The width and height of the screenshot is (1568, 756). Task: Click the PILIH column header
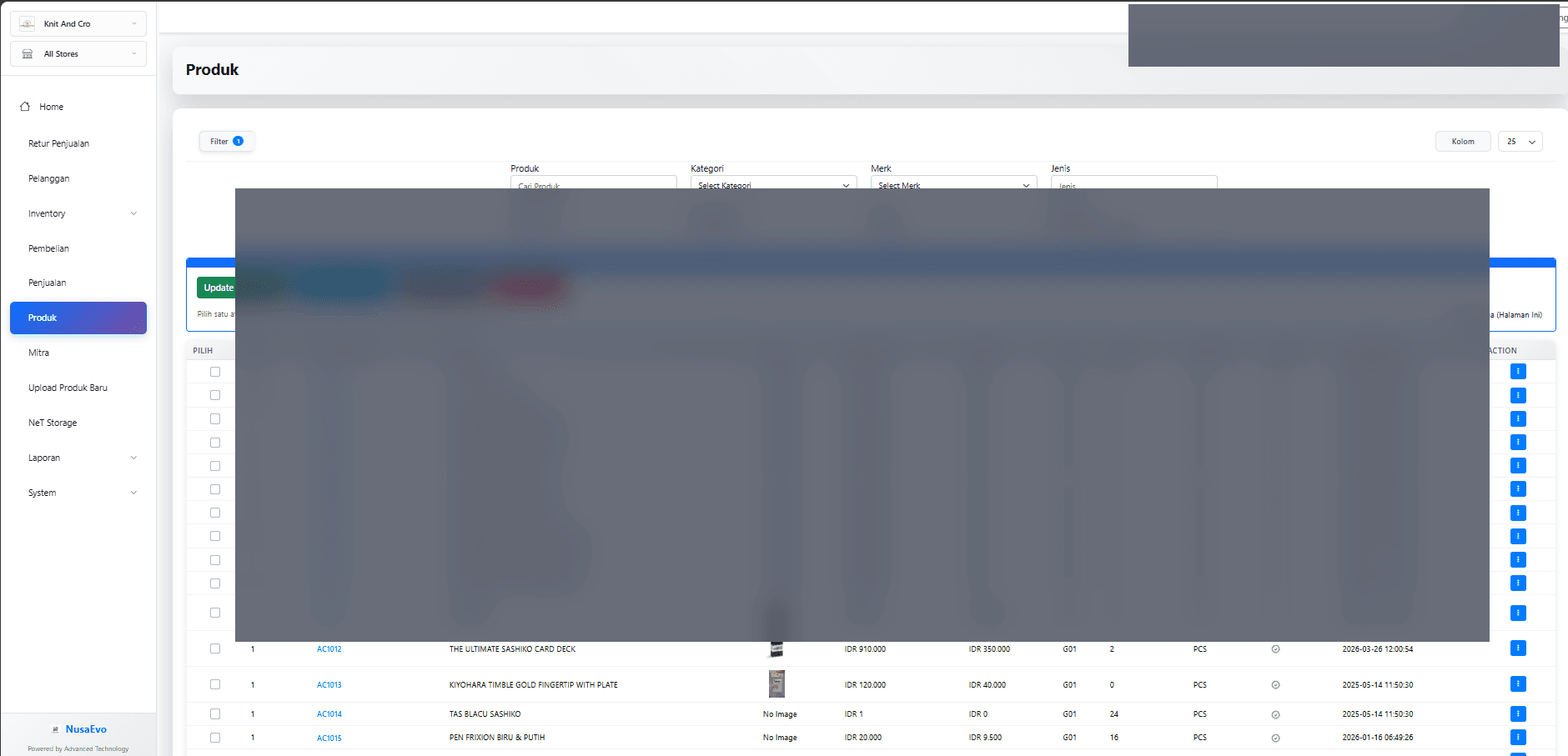(x=203, y=351)
